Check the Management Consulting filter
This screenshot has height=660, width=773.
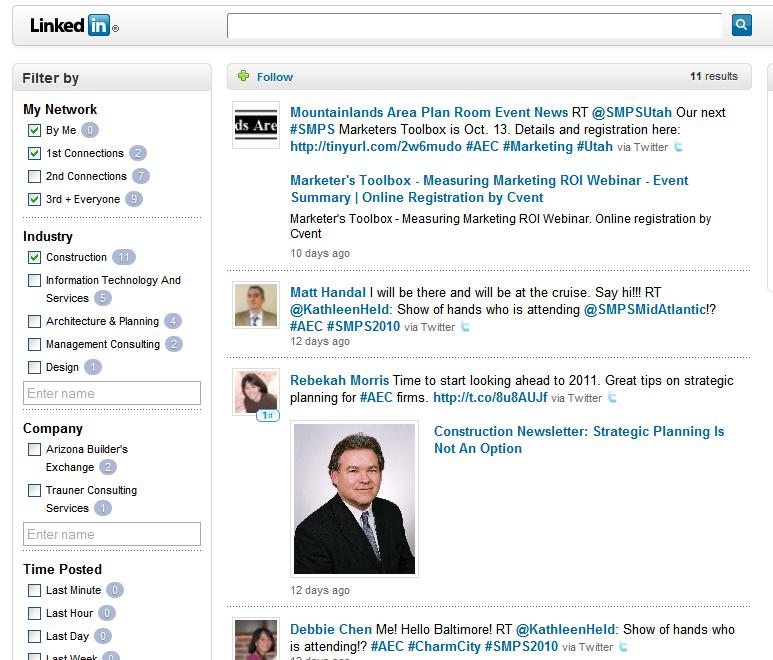pyautogui.click(x=35, y=344)
